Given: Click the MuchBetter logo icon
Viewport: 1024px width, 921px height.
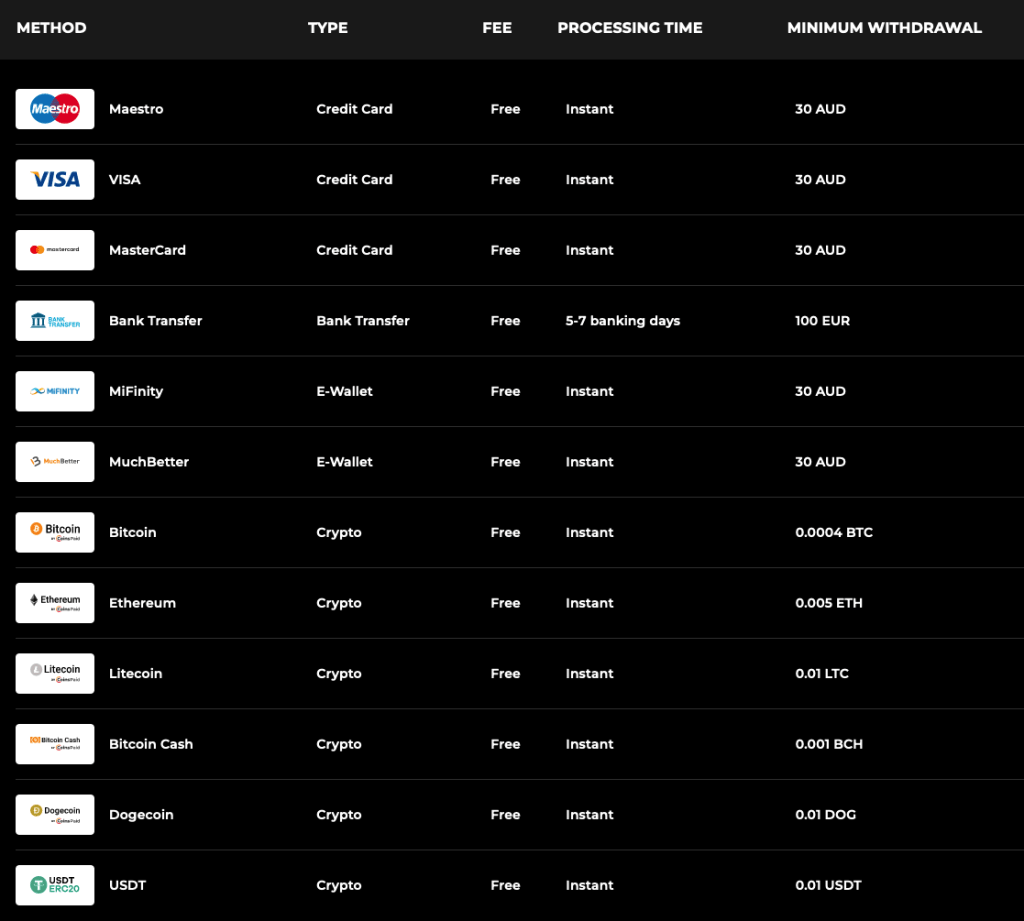Looking at the screenshot, I should [x=55, y=462].
